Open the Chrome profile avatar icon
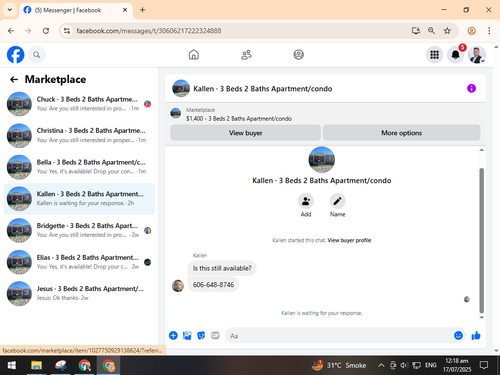 [x=471, y=31]
